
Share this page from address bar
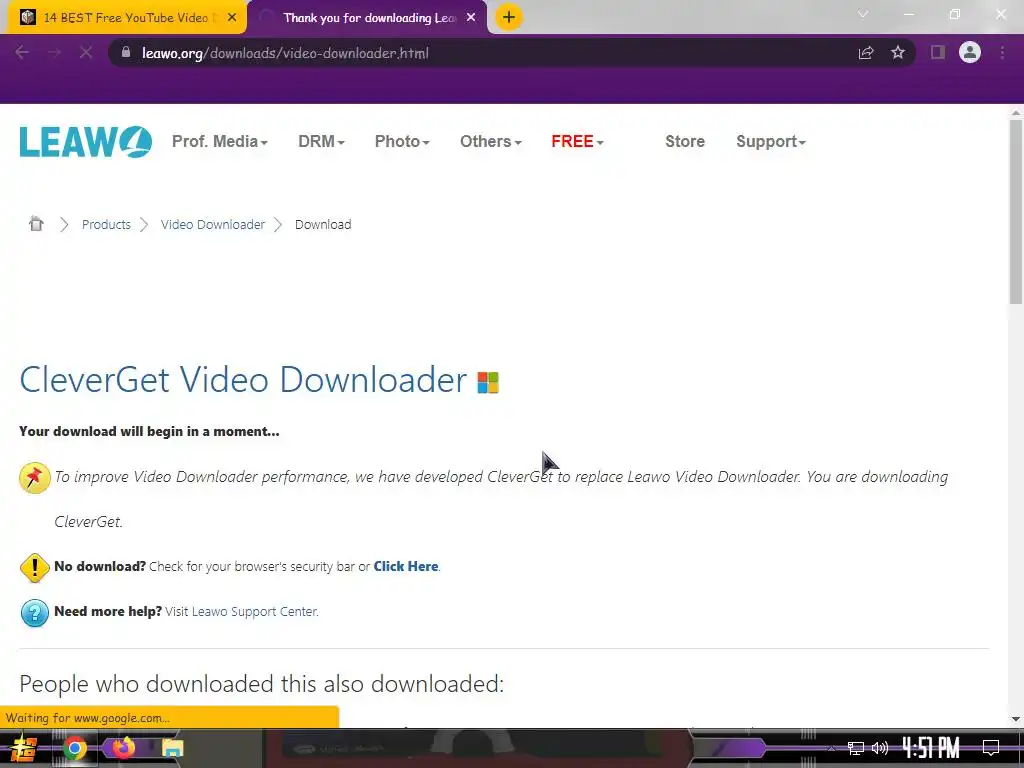coord(866,53)
